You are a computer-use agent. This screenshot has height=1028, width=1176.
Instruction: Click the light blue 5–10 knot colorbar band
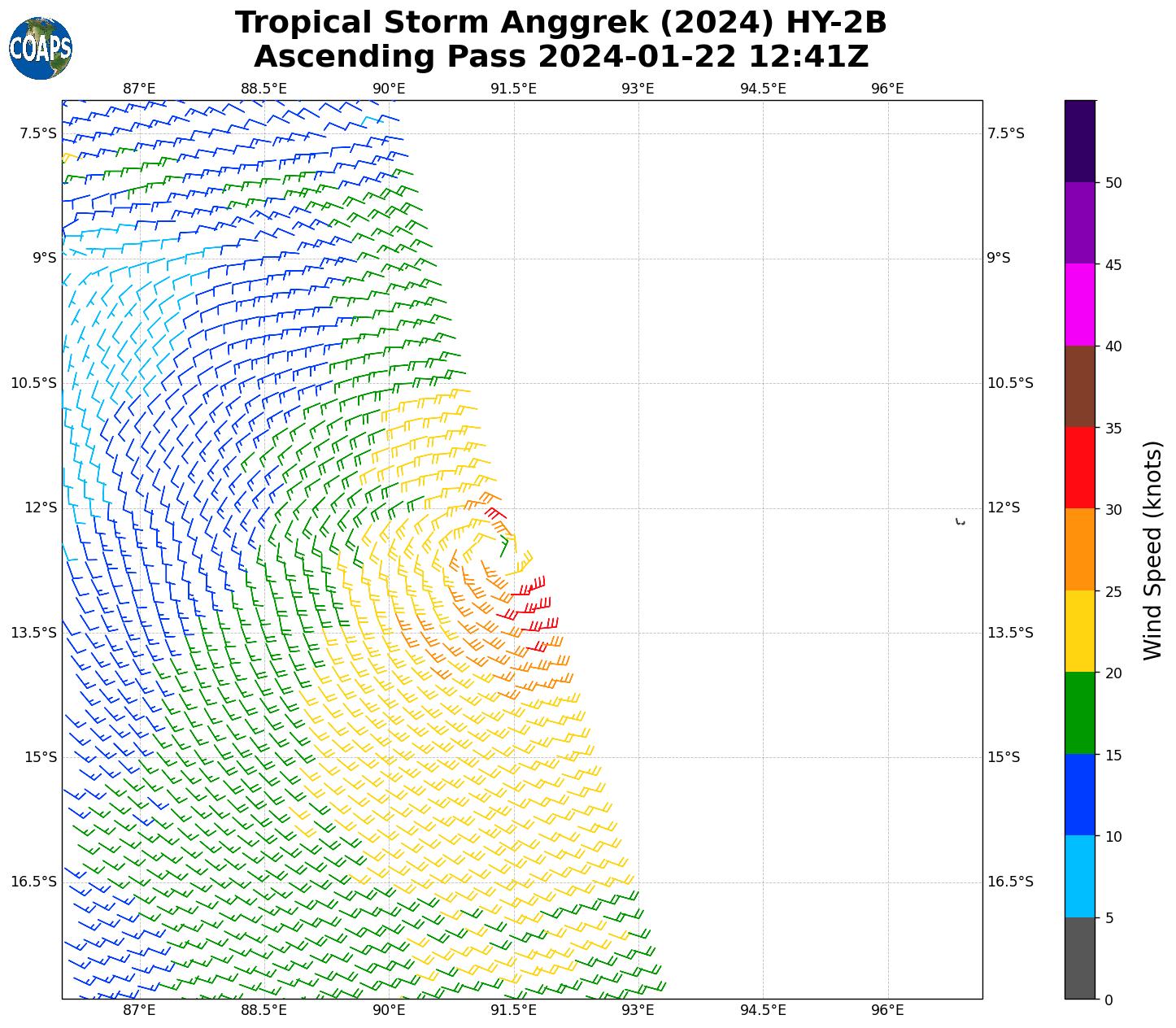tap(1080, 877)
